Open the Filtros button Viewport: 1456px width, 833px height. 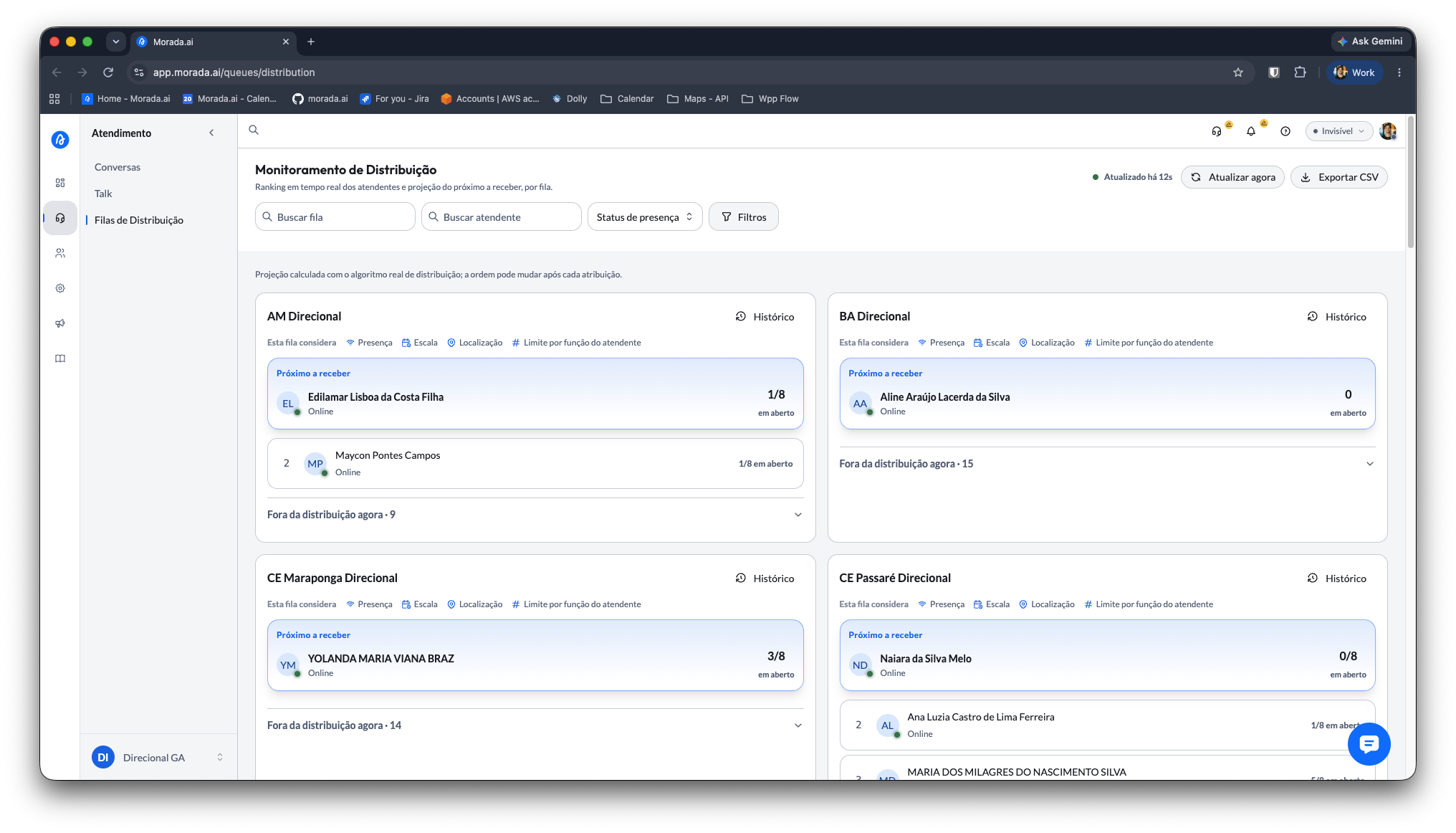click(x=743, y=216)
